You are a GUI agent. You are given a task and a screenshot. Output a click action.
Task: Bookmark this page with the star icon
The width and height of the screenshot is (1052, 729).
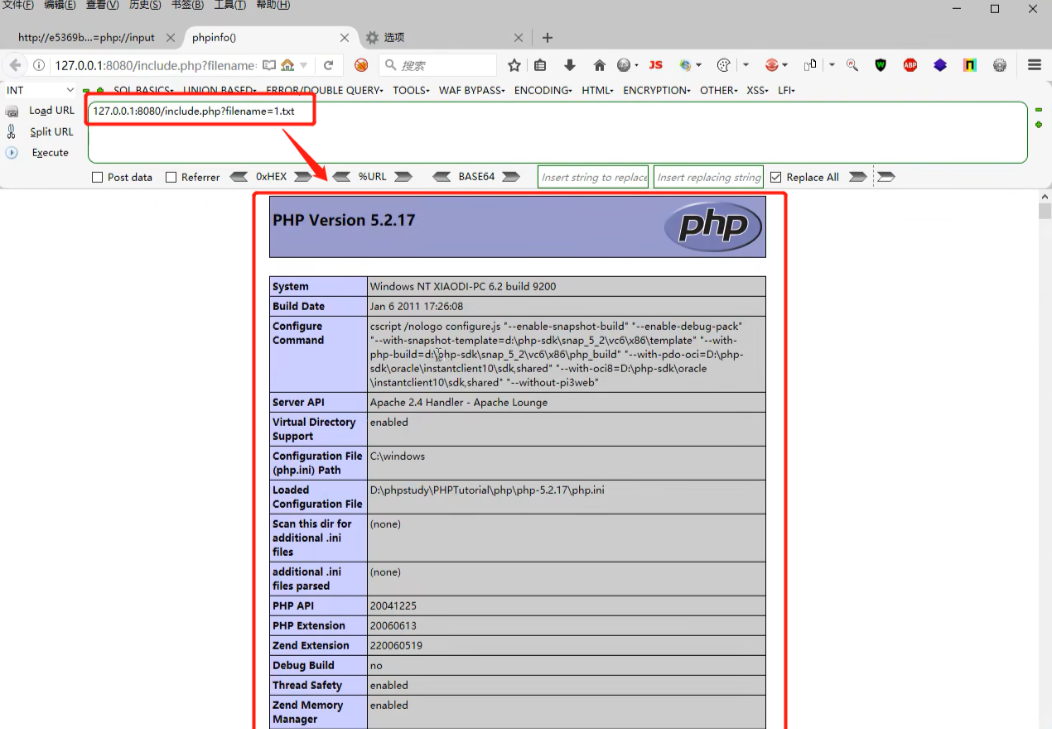tap(514, 65)
